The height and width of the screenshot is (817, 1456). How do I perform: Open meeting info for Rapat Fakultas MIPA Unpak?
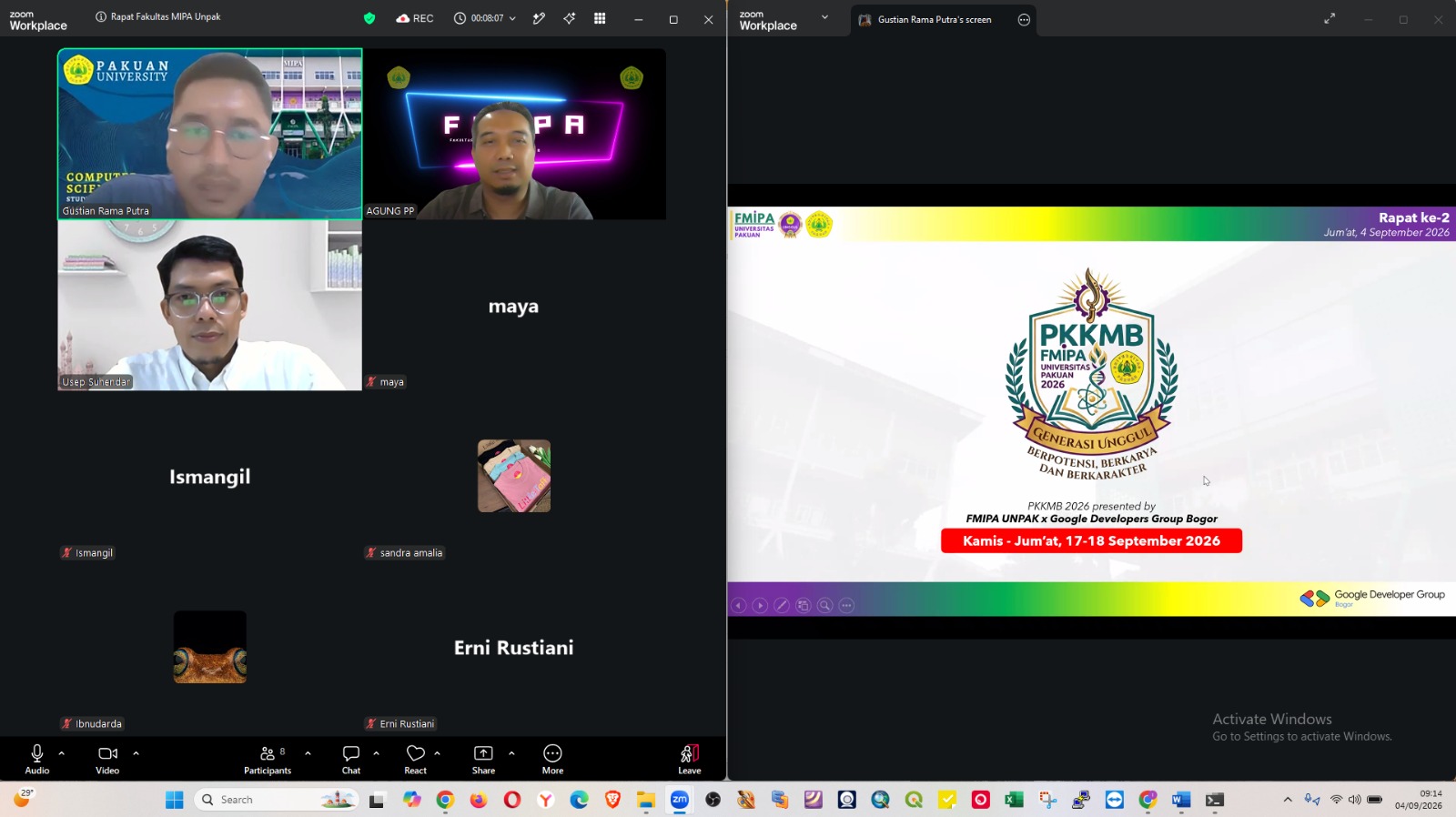click(158, 16)
